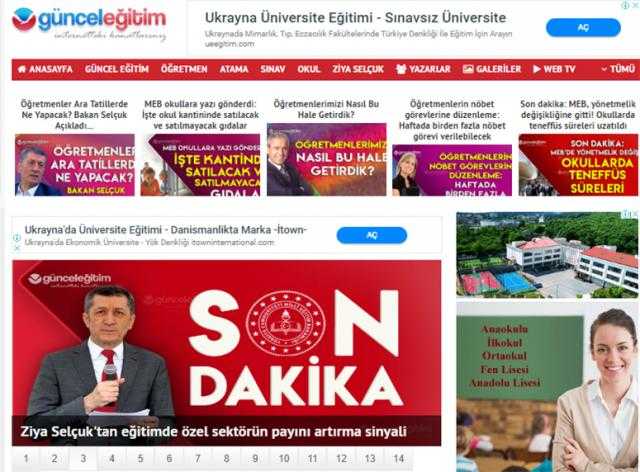
Task: Go to slide 7 in headline slider
Action: tap(198, 459)
